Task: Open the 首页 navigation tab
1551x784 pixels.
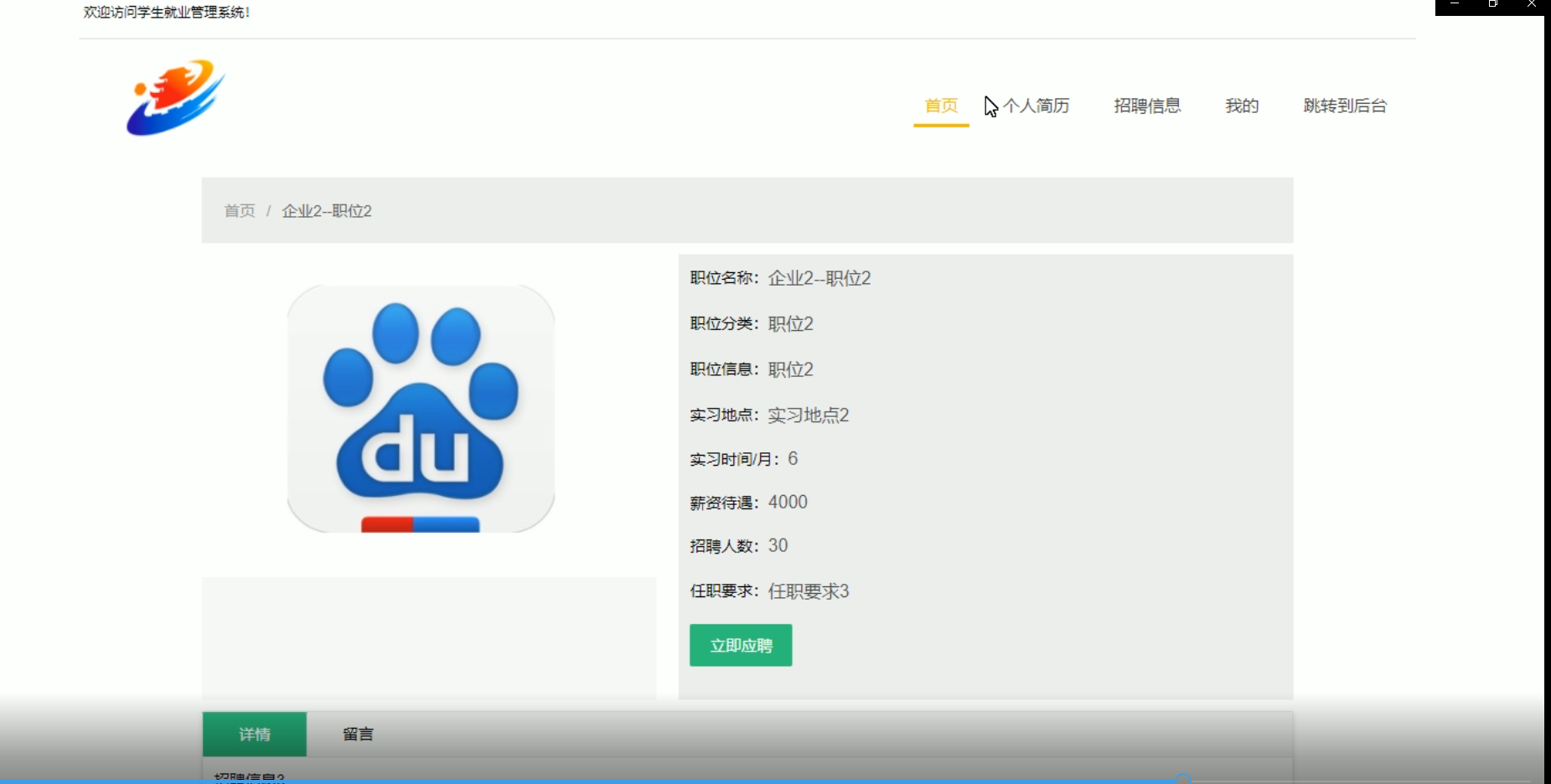Action: pos(941,106)
